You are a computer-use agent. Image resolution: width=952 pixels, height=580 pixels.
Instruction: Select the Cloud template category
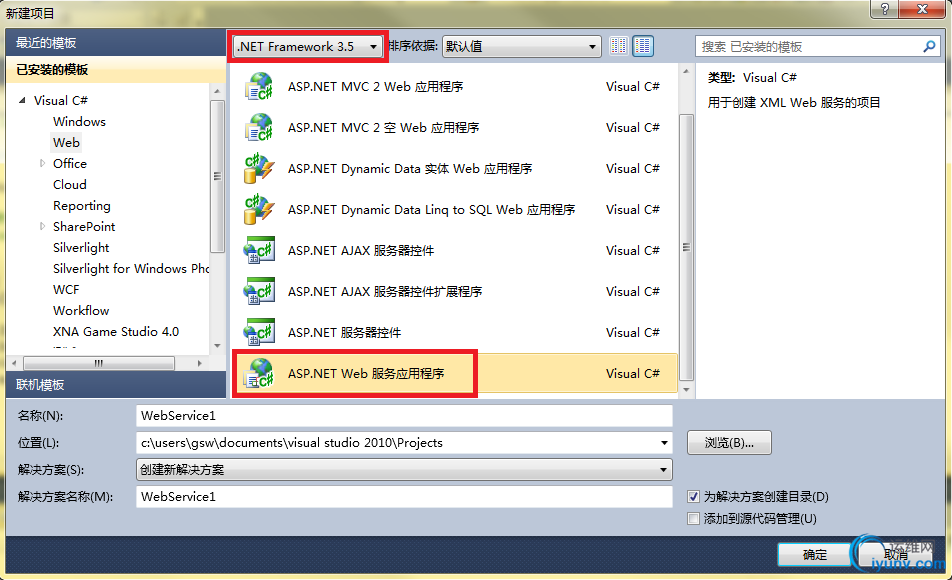pos(70,185)
